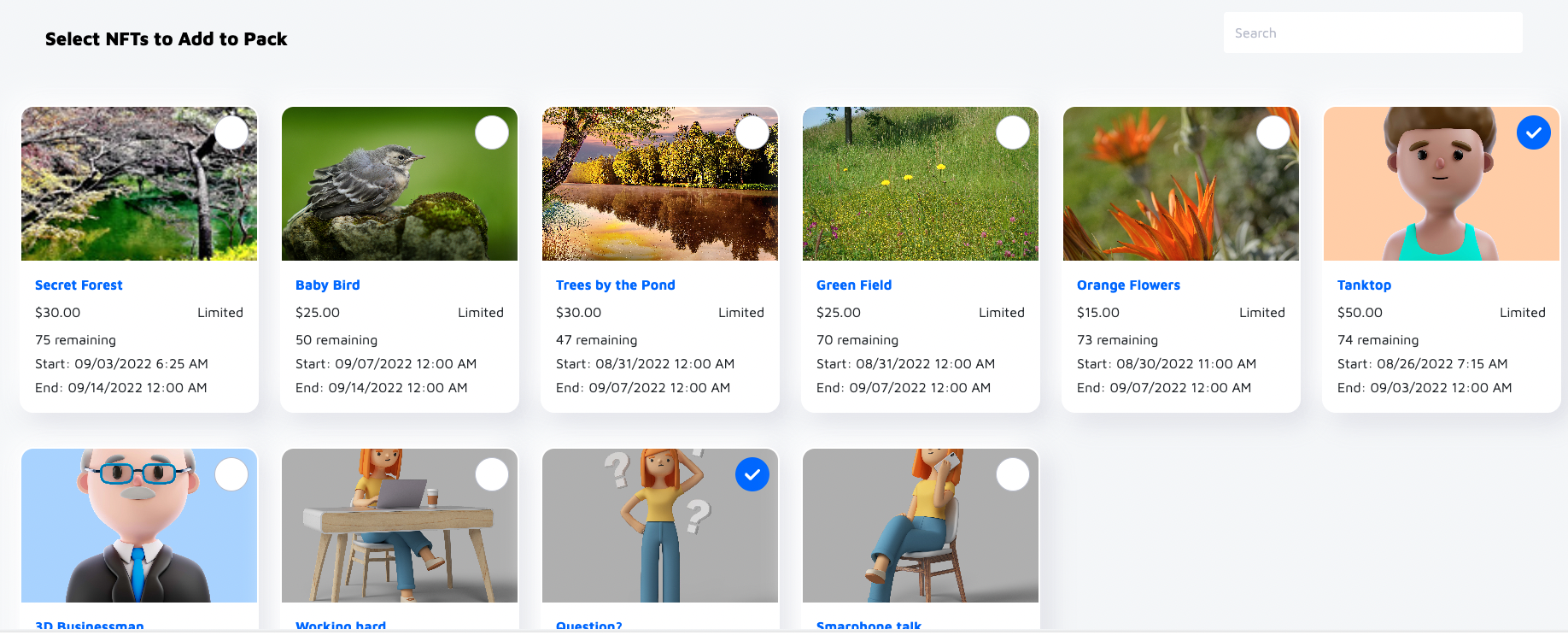Click the Green Field thumbnail image
Screen dimensions: 1568x635
coord(921,184)
